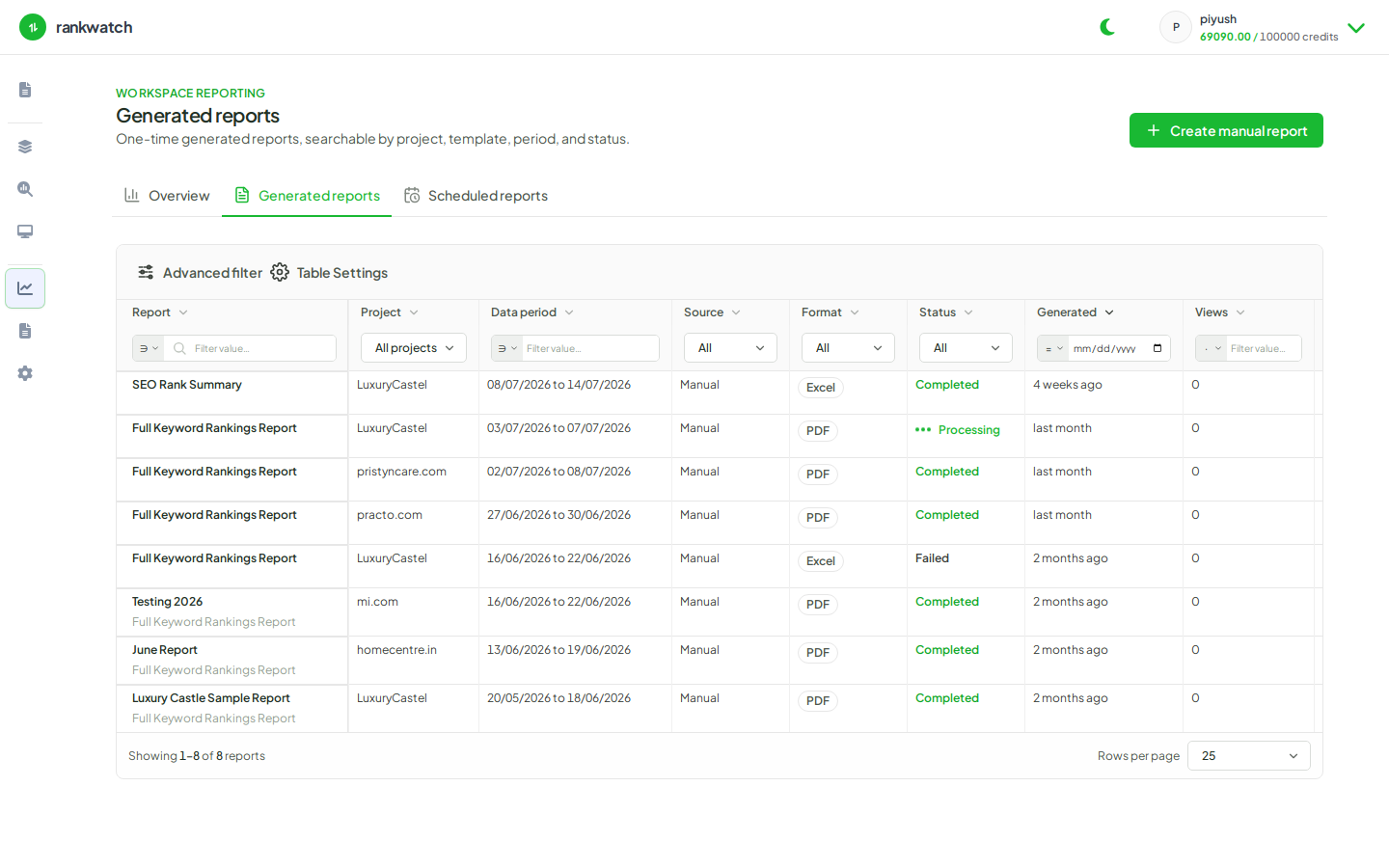
Task: Open the All projects dropdown
Action: point(414,348)
